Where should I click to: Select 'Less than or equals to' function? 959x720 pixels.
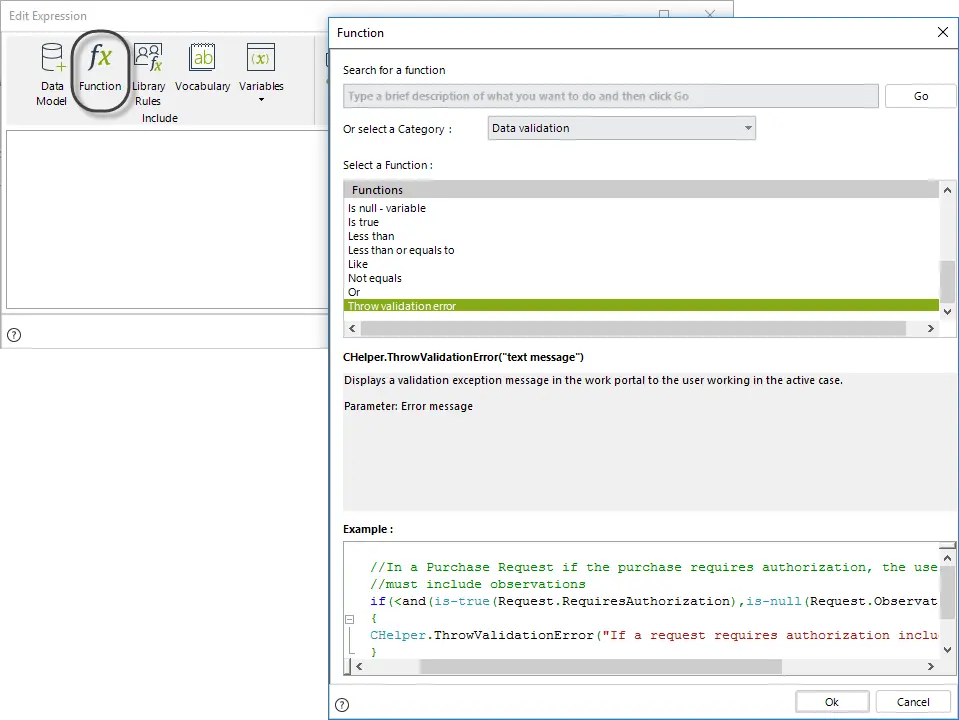pos(641,250)
